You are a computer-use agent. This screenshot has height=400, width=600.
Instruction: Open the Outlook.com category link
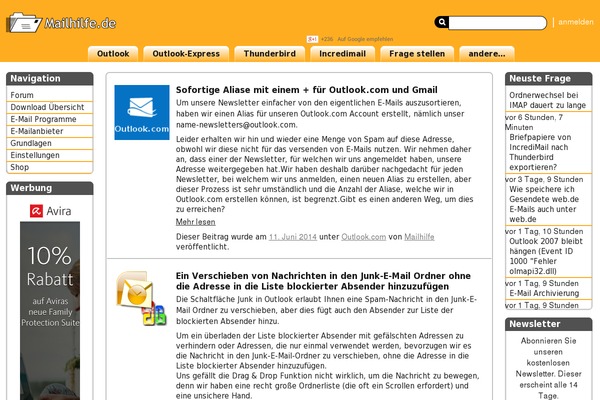(x=364, y=237)
